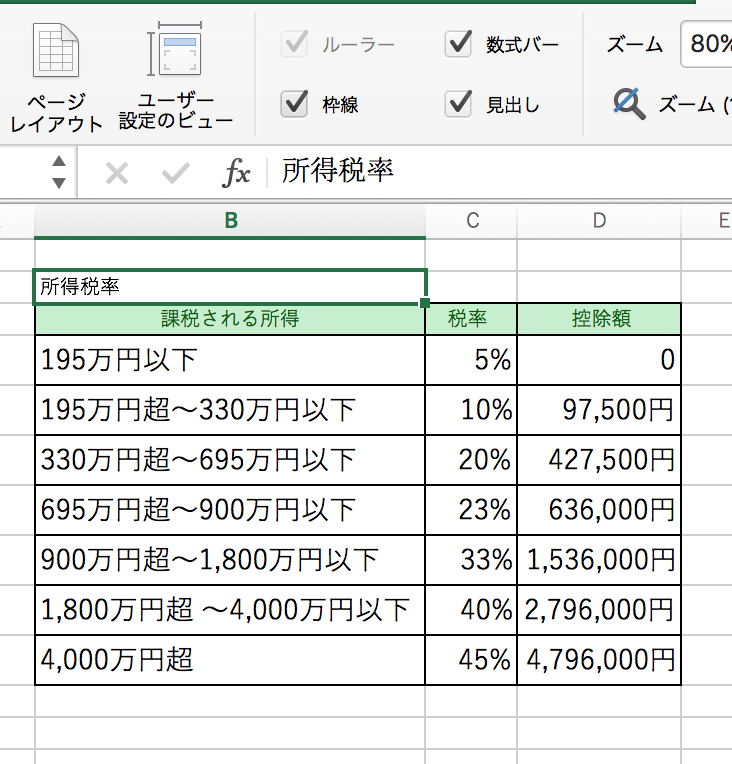This screenshot has height=764, width=732.
Task: Click in formula bar text 所得税率
Action: [x=337, y=171]
